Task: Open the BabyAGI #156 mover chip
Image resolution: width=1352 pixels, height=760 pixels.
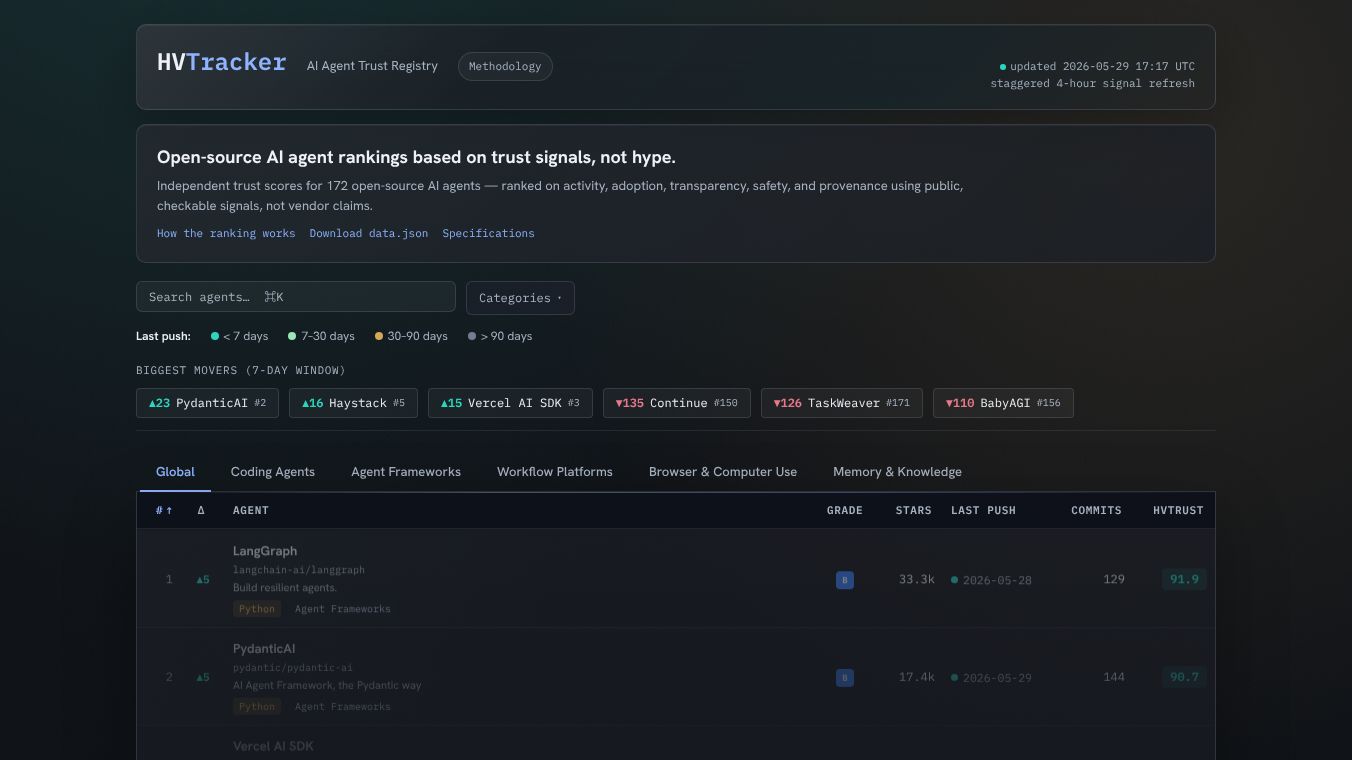Action: click(x=1003, y=403)
